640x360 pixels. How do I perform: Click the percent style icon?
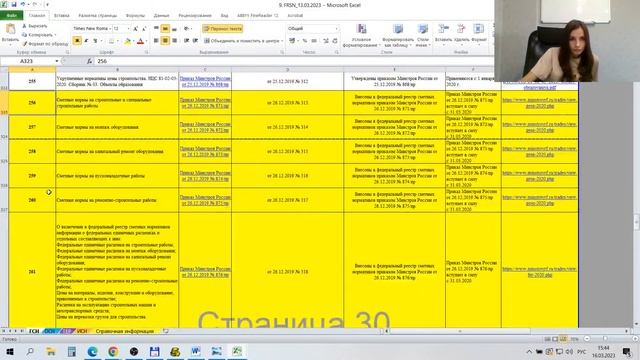tap(304, 41)
